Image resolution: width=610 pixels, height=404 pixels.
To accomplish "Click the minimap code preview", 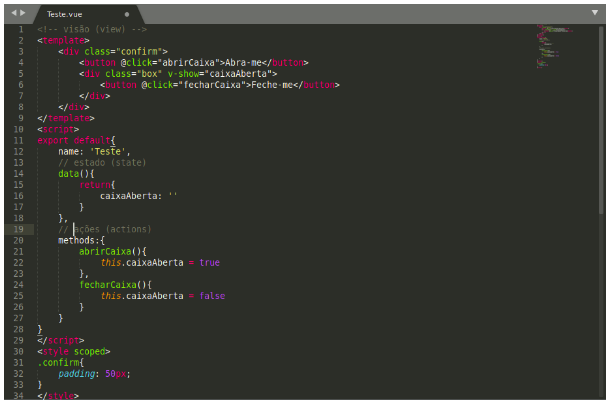I will (x=554, y=46).
